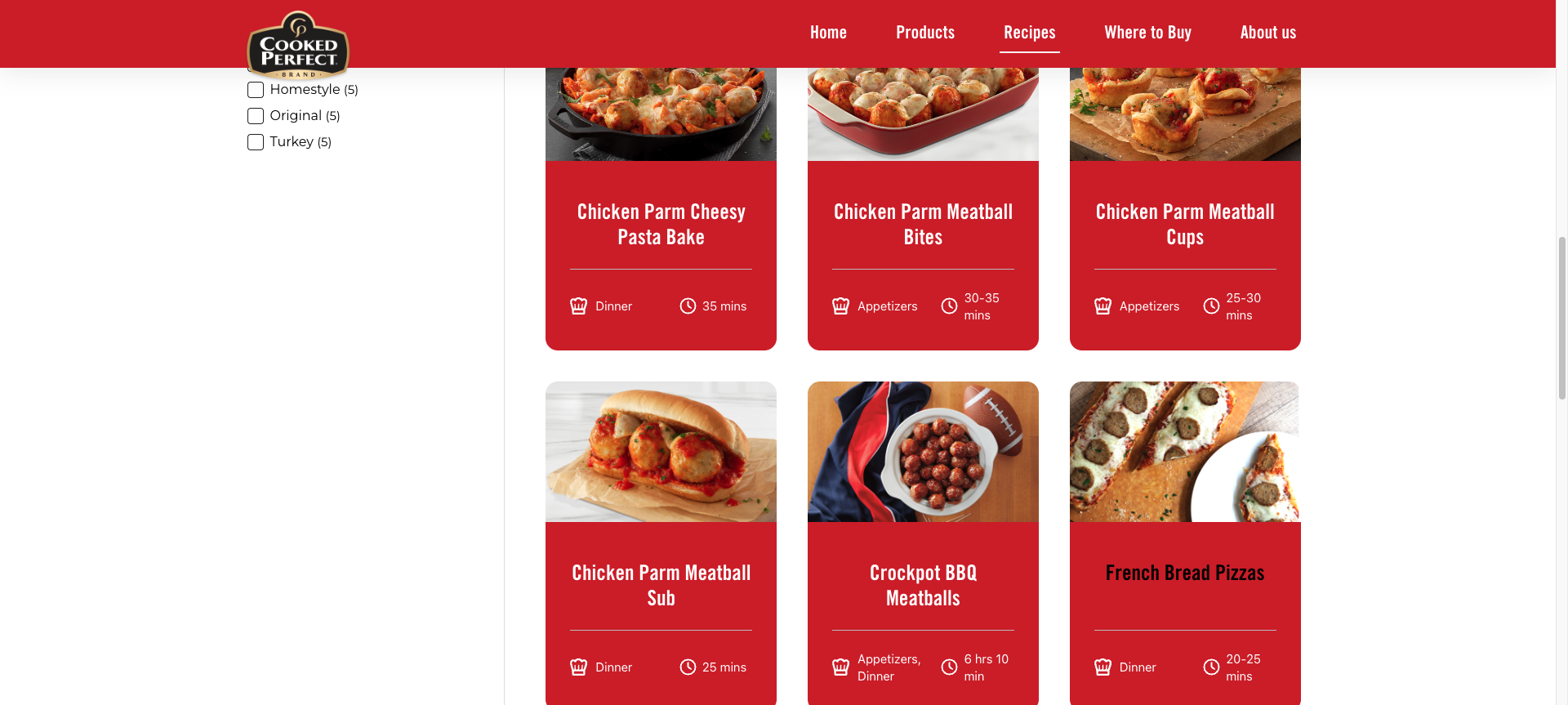Click the clock icon beside 20-25 mins

coord(1211,667)
